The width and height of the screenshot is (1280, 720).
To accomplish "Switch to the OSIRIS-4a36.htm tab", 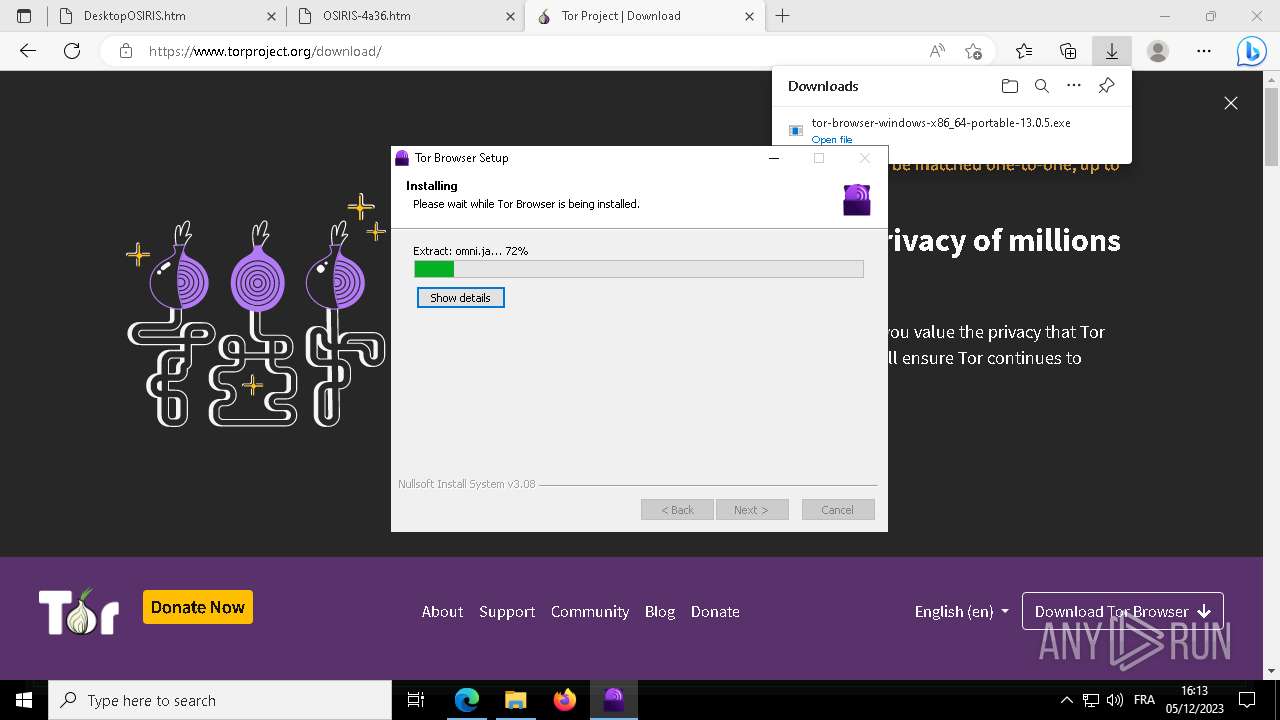I will tap(405, 16).
